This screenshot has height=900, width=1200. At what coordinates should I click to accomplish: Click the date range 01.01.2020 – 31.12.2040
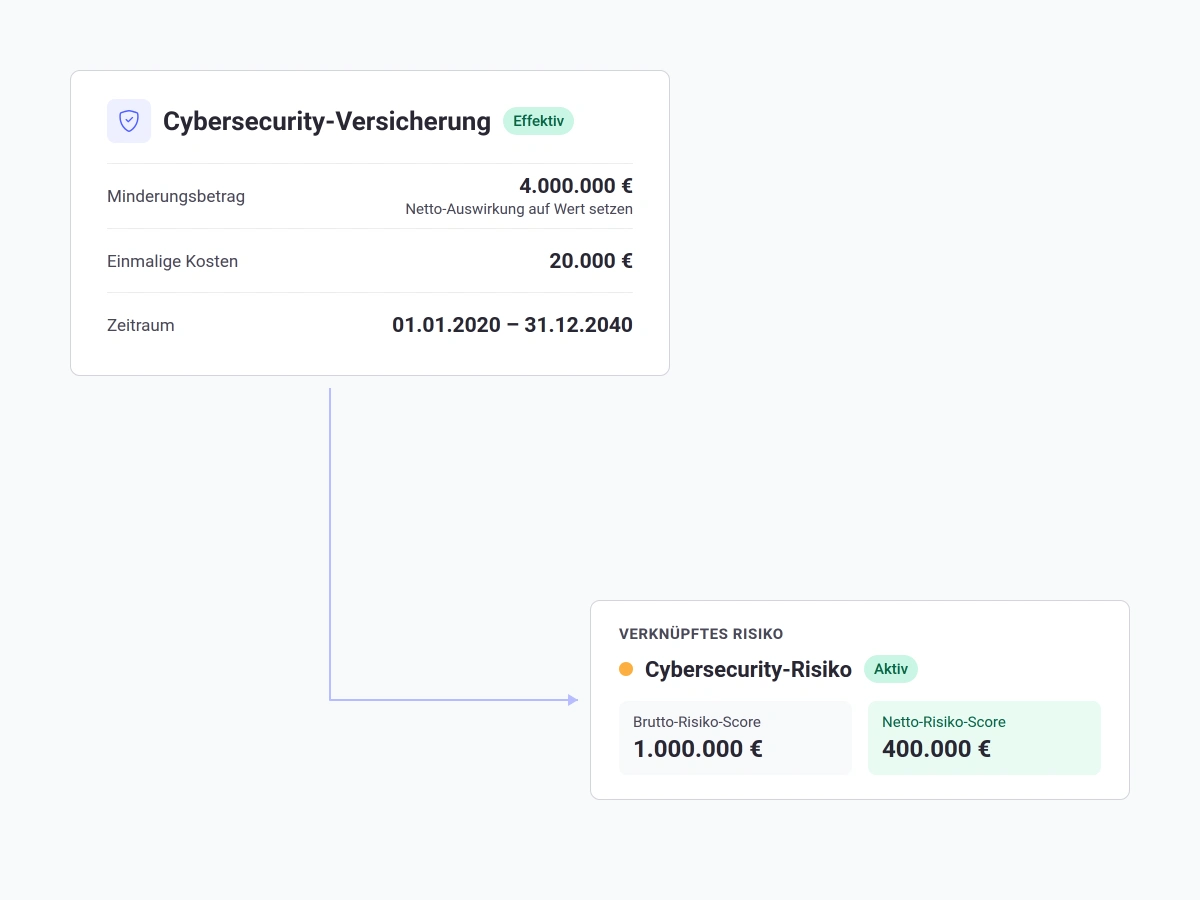512,325
